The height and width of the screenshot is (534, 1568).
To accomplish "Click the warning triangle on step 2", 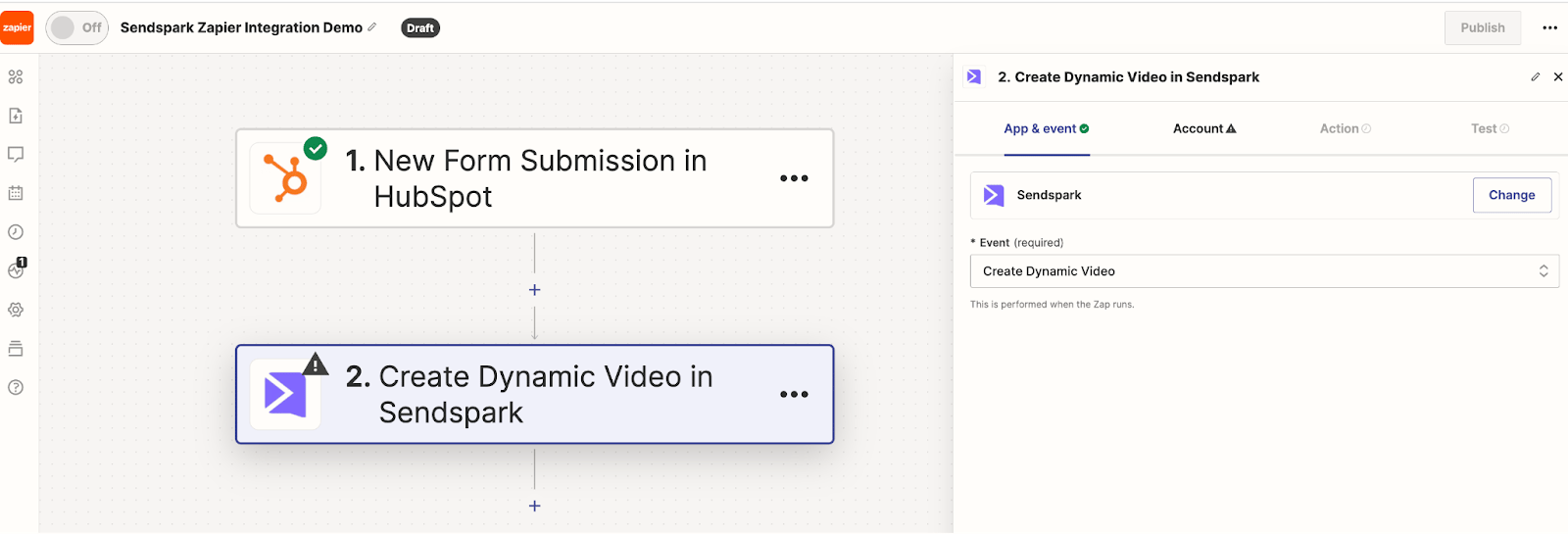I will (x=316, y=364).
